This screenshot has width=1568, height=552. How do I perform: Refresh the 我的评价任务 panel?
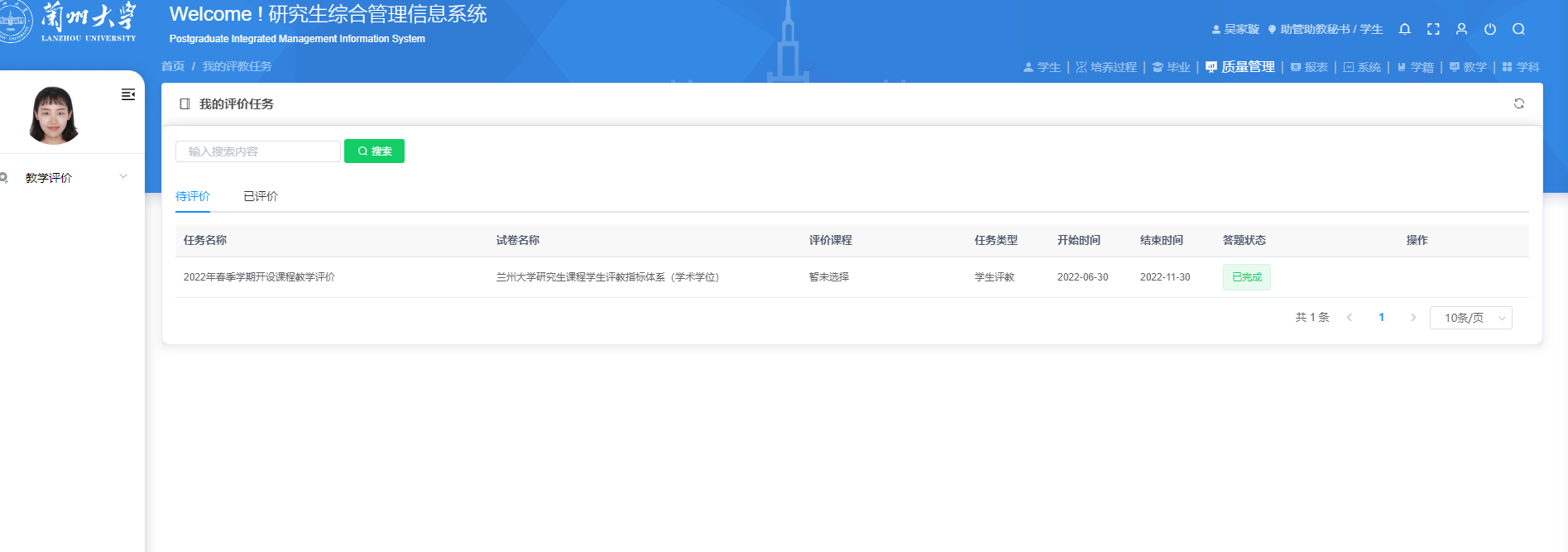tap(1518, 103)
